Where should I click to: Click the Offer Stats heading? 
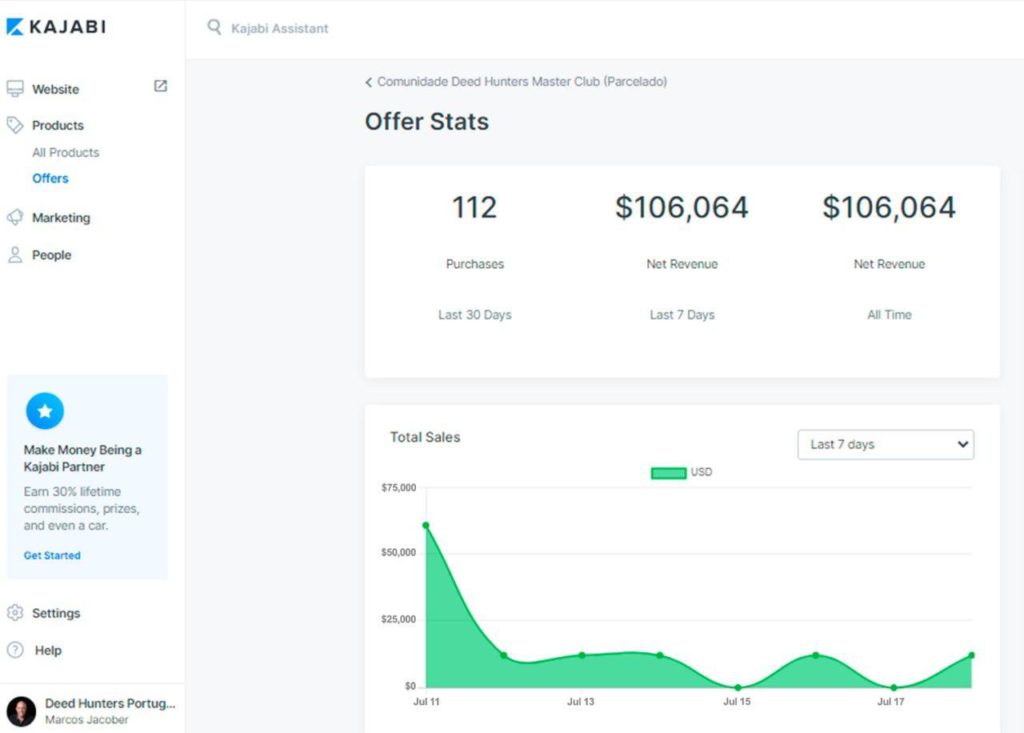[427, 122]
